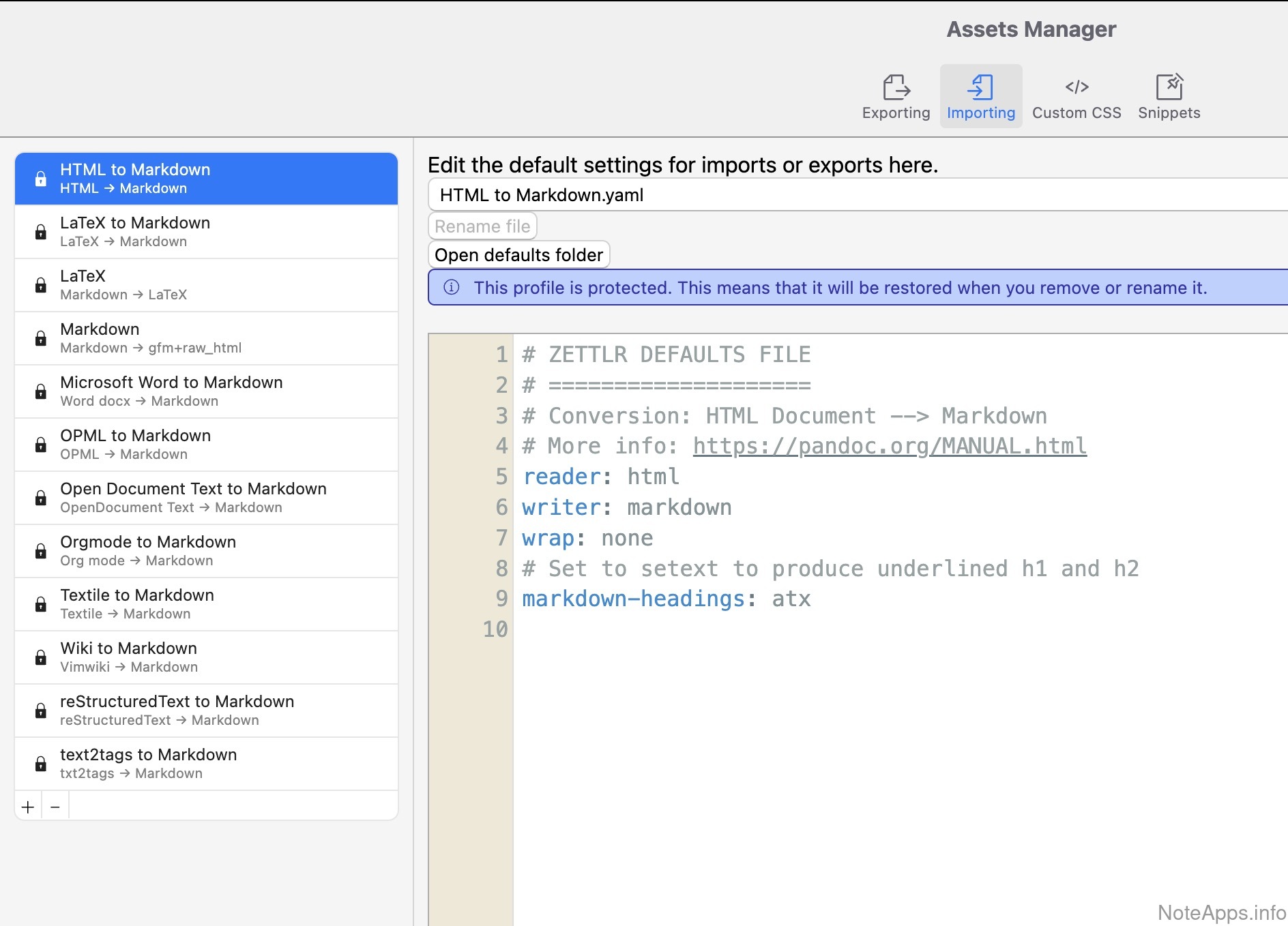The image size is (1288, 926).
Task: Click the info icon in the protected notice
Action: [452, 287]
